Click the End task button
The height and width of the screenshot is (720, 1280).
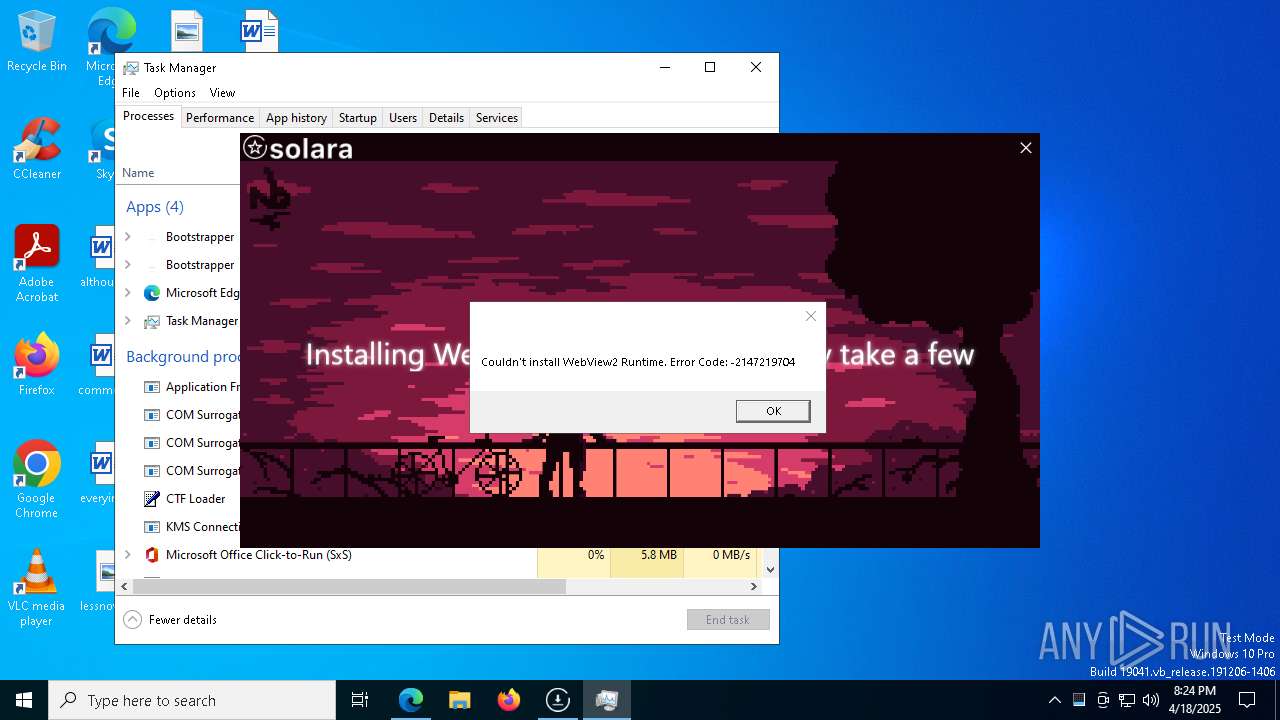click(728, 620)
